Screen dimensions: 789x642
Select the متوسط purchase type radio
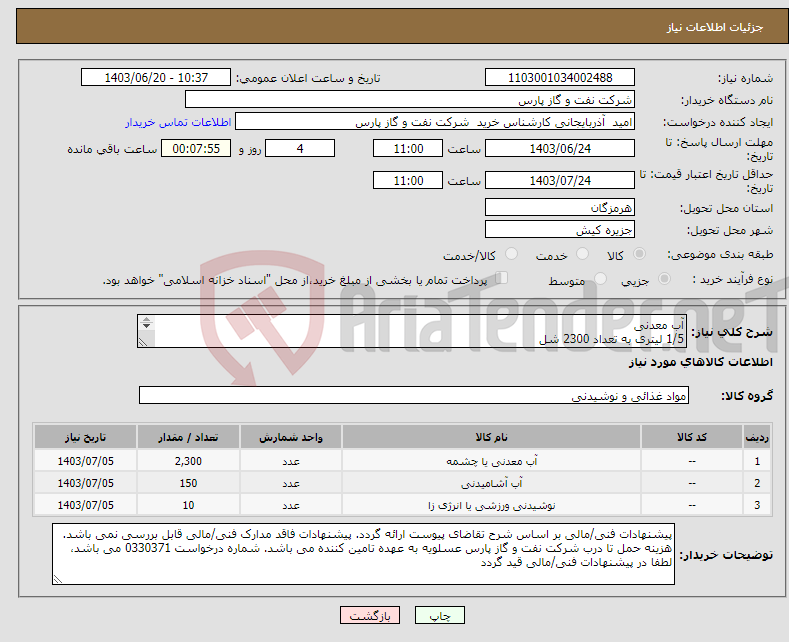(x=600, y=278)
